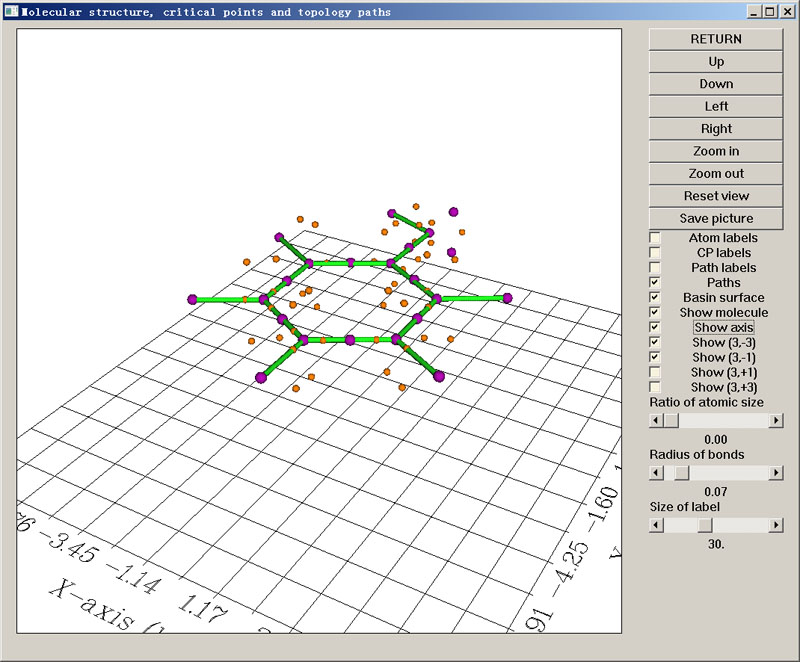This screenshot has width=800, height=662.
Task: Click the Ratio of atomic size slider thumb
Action: [x=671, y=421]
